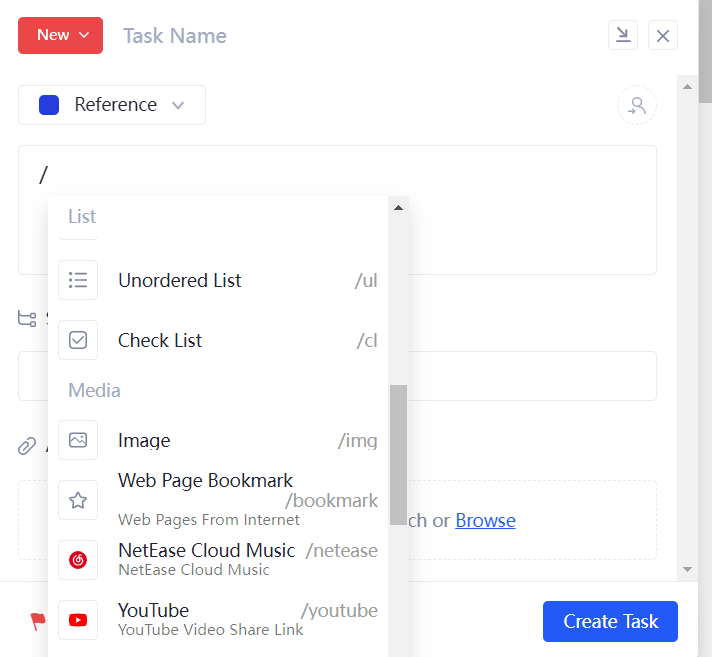Minimize the task dialog with arrow icon

623,35
